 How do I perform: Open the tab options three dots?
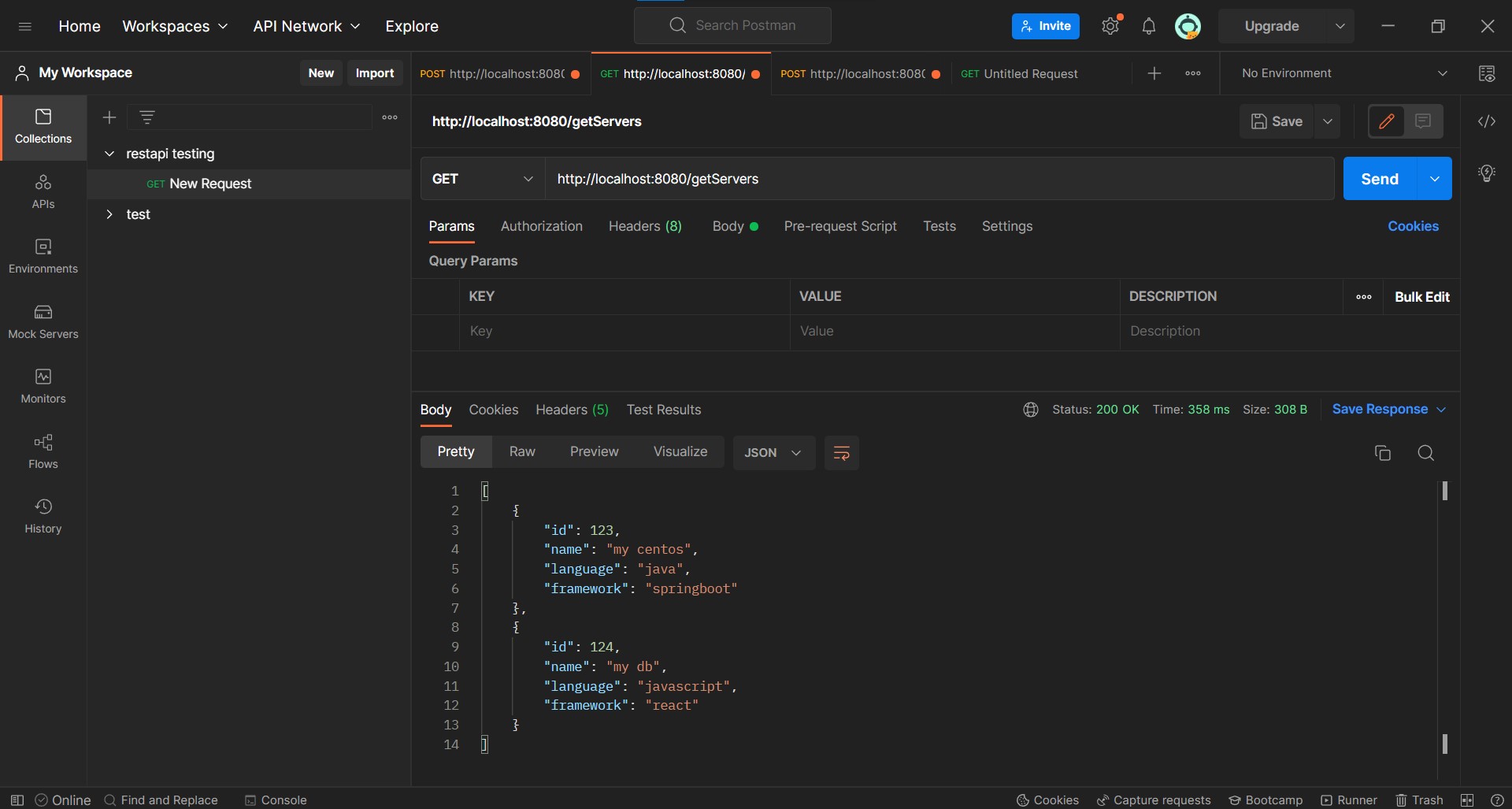coord(1193,73)
